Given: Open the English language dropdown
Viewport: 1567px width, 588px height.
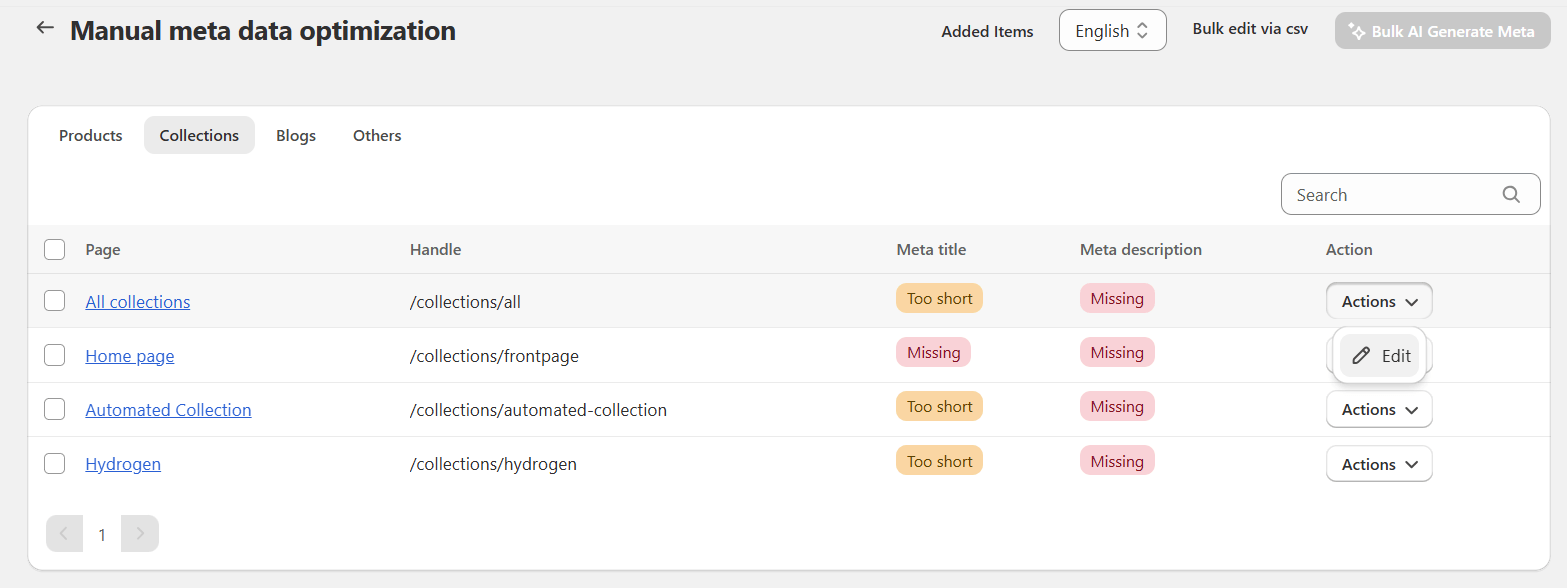Looking at the screenshot, I should pyautogui.click(x=1112, y=31).
